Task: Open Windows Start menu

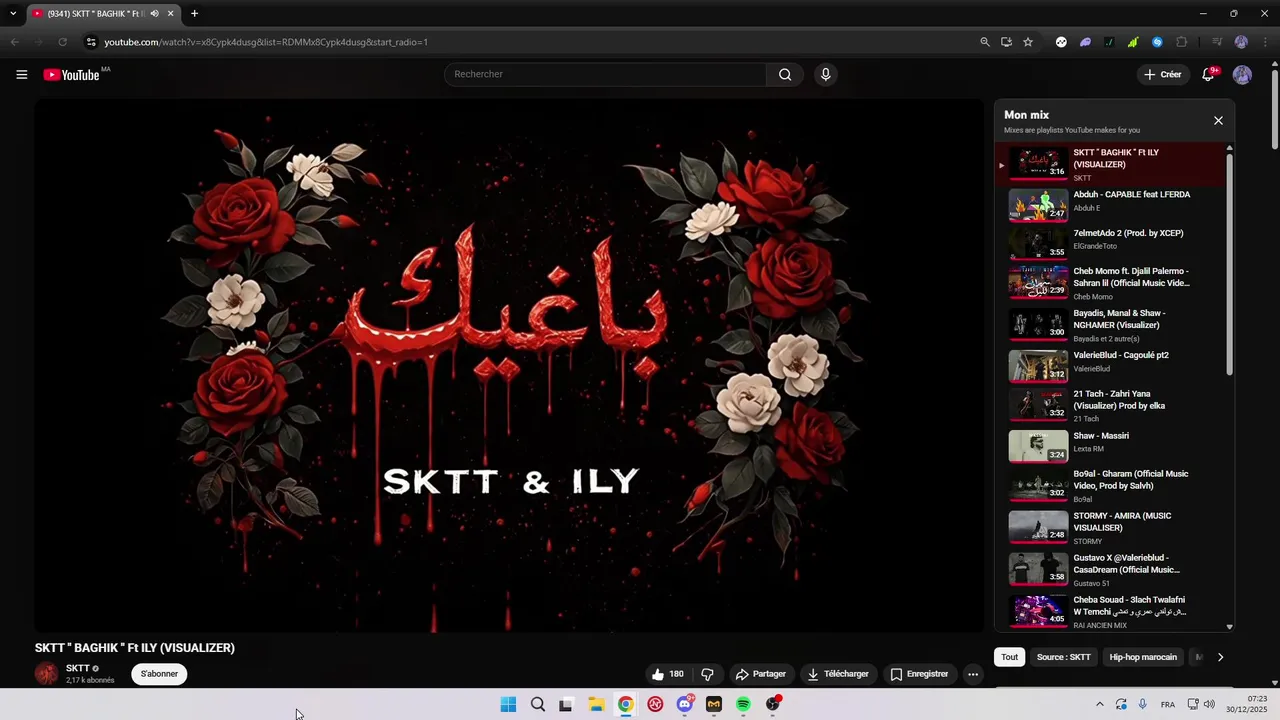Action: (508, 704)
